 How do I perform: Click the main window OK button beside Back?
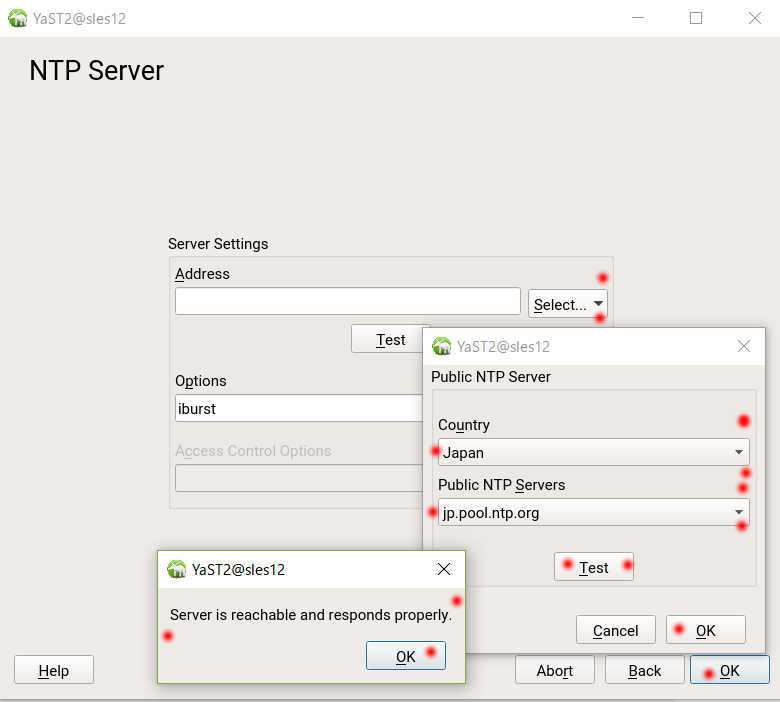[730, 670]
